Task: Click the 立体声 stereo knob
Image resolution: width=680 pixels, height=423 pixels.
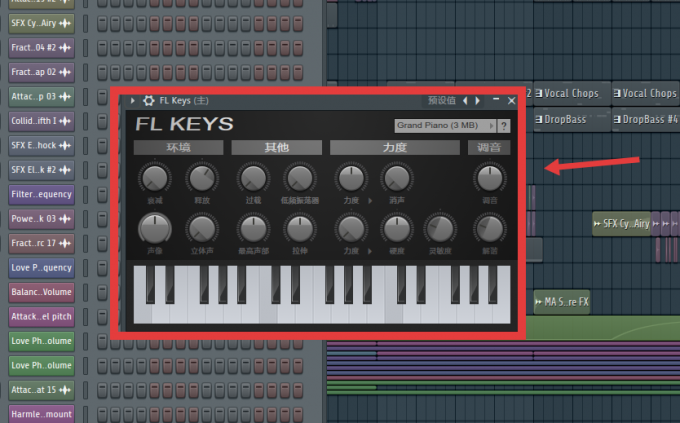Action: pyautogui.click(x=202, y=229)
